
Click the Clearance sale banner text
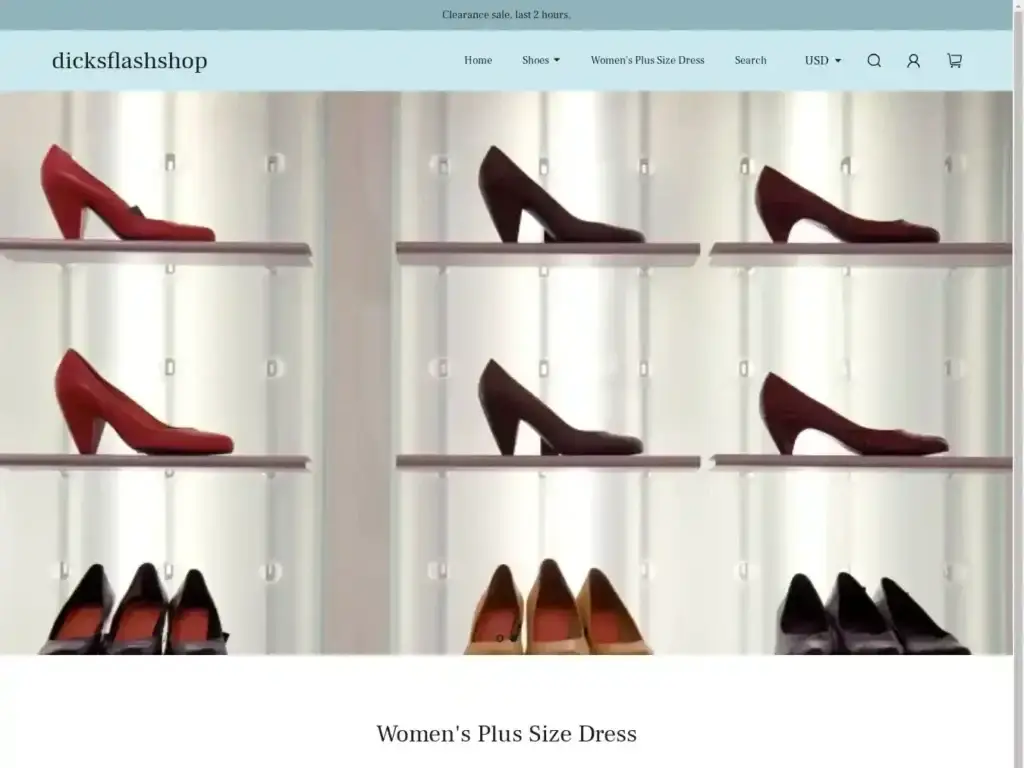coord(505,14)
